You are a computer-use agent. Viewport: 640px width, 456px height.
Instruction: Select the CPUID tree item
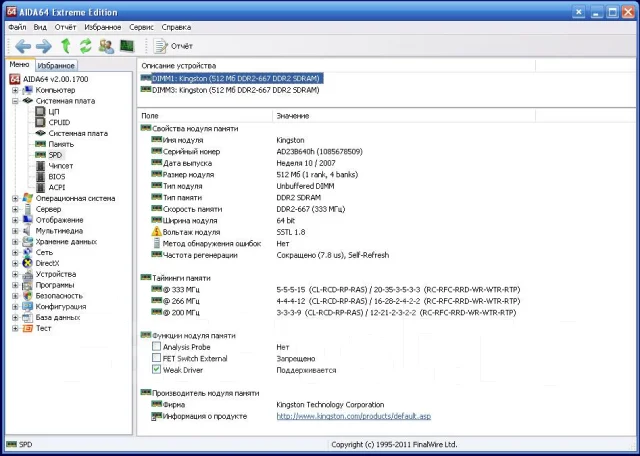[59, 122]
